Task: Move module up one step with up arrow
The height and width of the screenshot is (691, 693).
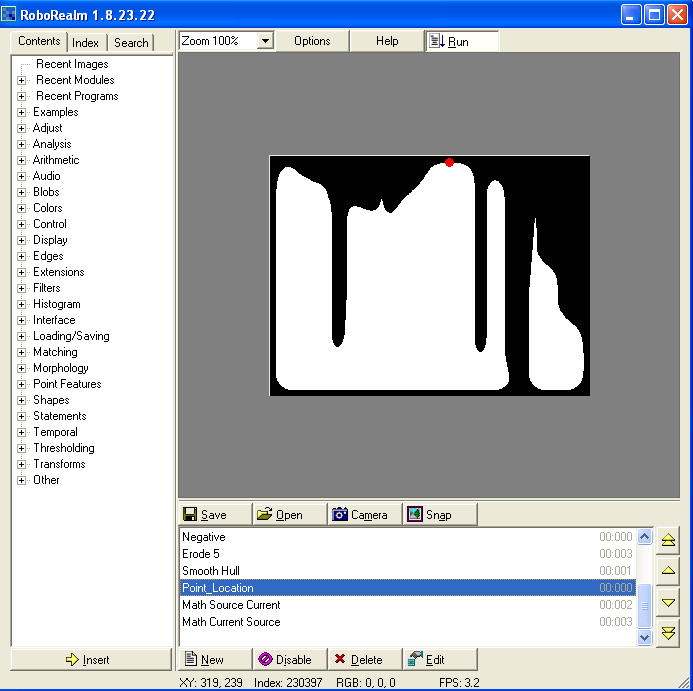Action: 669,571
